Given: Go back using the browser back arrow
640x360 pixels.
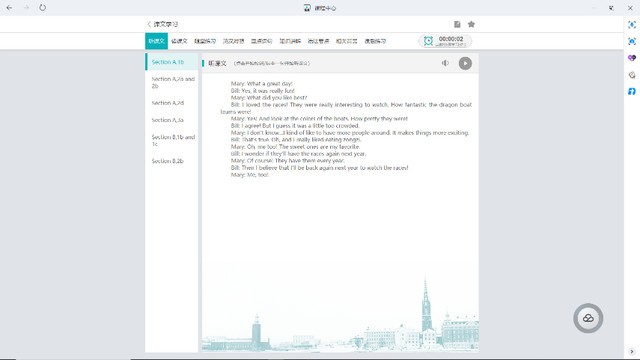Looking at the screenshot, I should 9,8.
